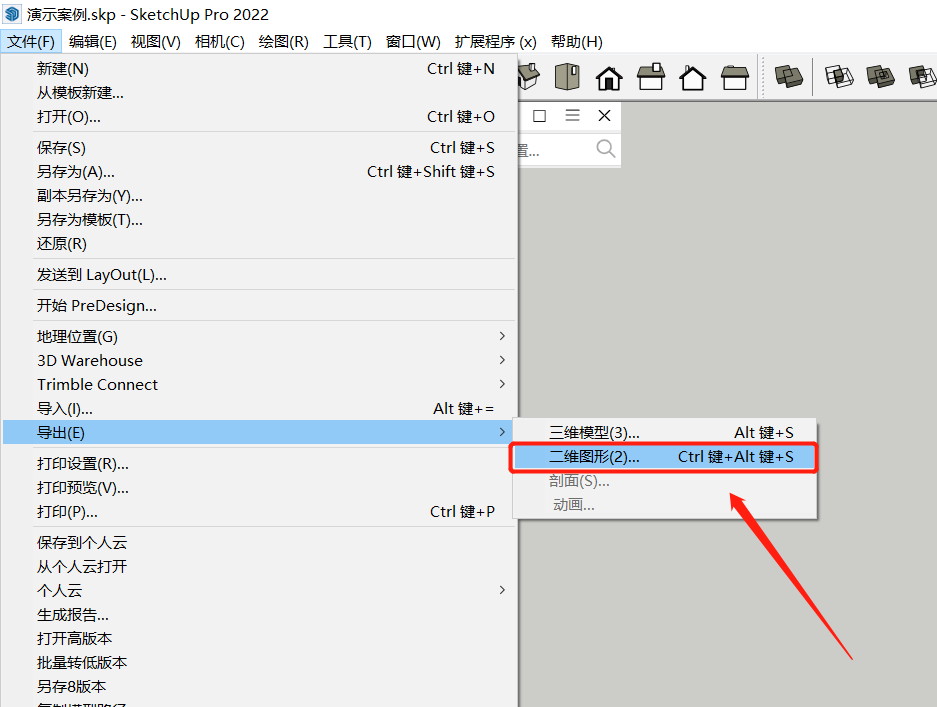Switch to Left view house icon
Viewport: 937px width, 707px height.
coord(734,77)
